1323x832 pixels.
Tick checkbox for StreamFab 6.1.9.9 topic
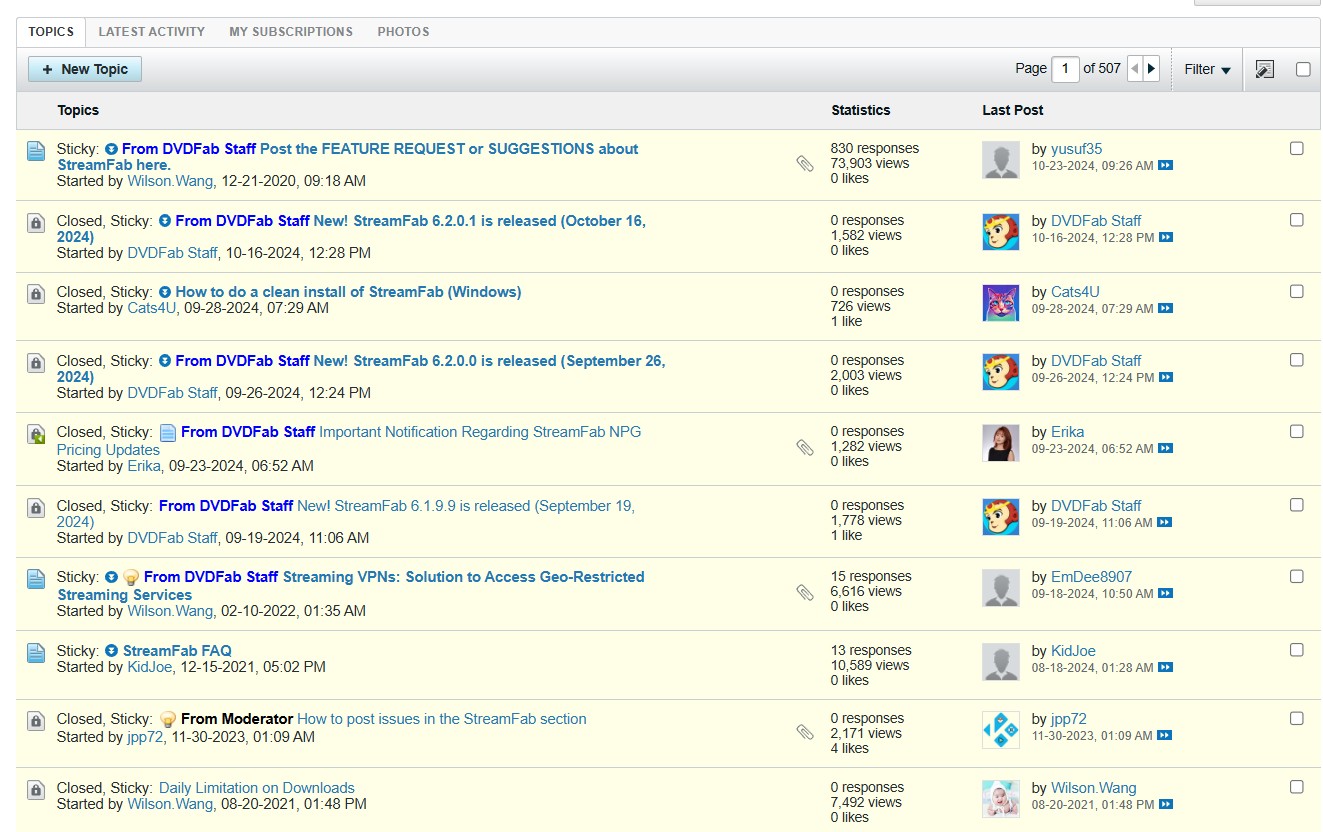click(x=1297, y=505)
